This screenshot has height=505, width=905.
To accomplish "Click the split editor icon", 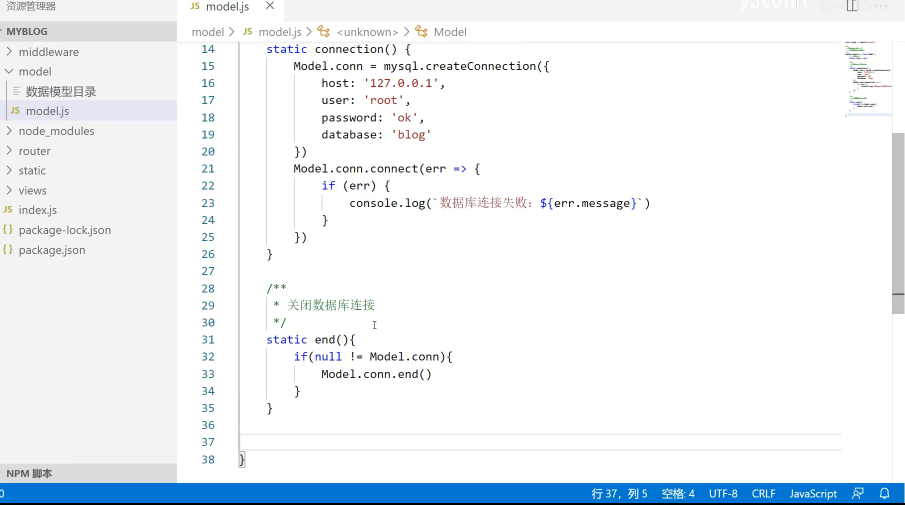I will click(852, 6).
